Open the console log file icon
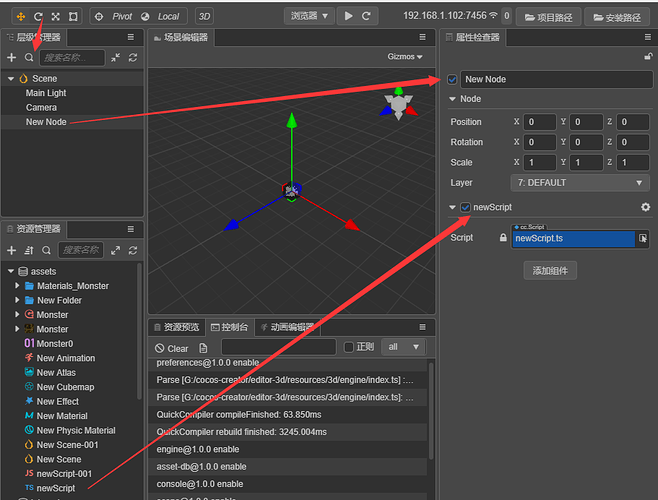 [x=203, y=348]
